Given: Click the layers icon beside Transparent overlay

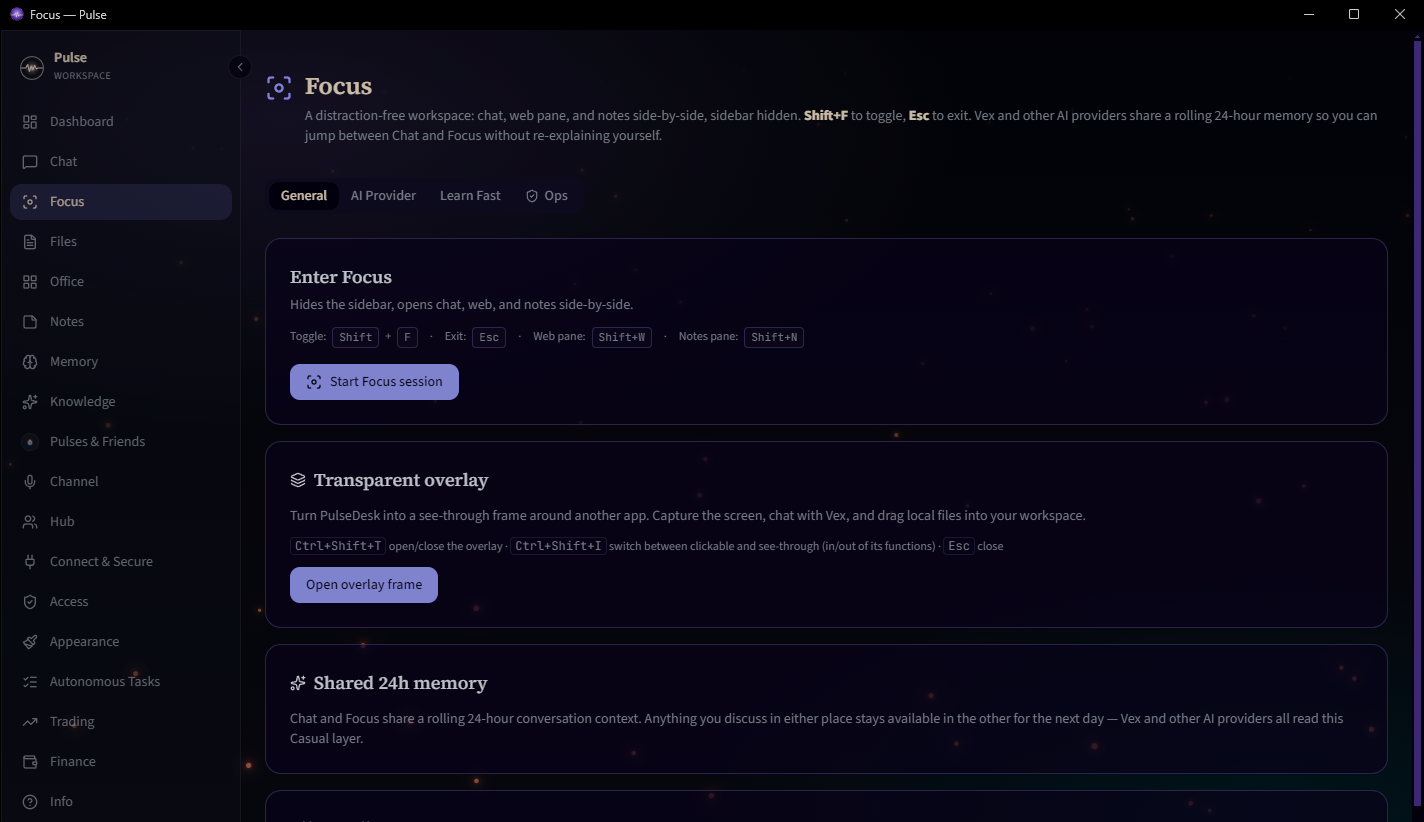Looking at the screenshot, I should 298,480.
